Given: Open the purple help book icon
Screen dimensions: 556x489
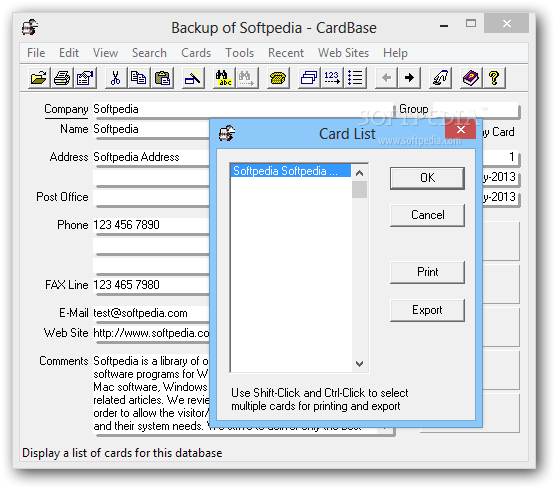Looking at the screenshot, I should coord(471,78).
